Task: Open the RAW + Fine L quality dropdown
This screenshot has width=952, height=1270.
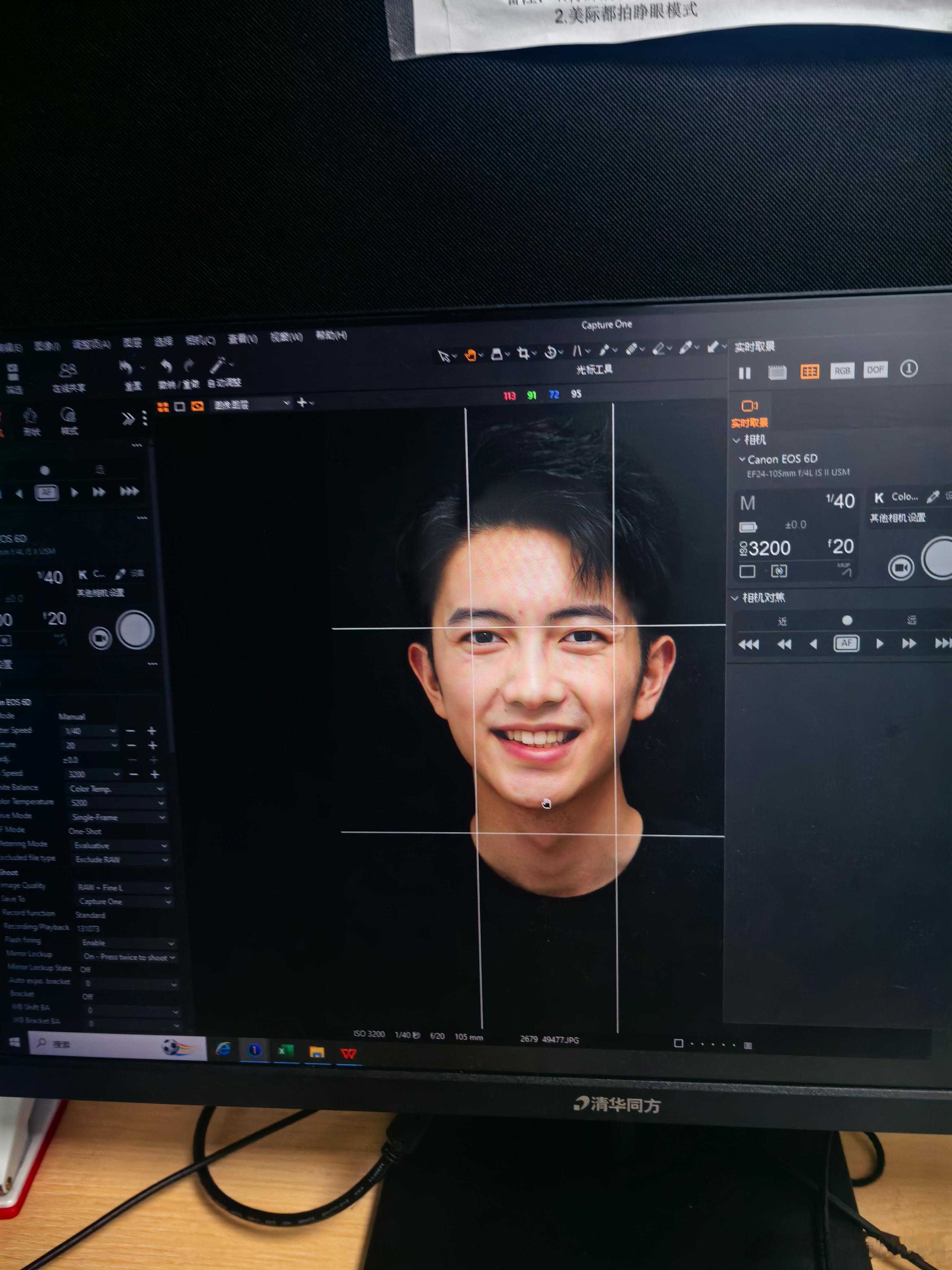Action: tap(124, 888)
